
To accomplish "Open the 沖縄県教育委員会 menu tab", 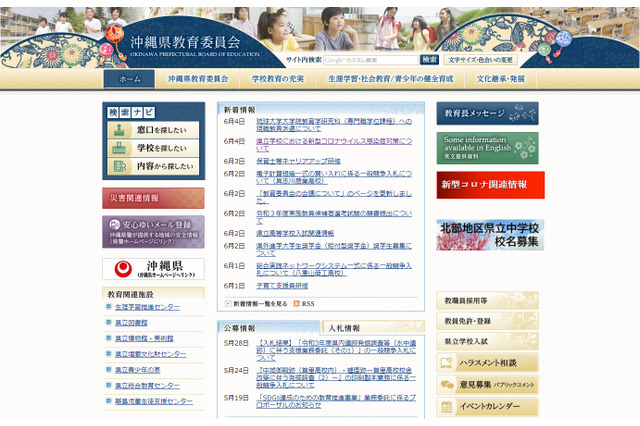I will click(198, 79).
